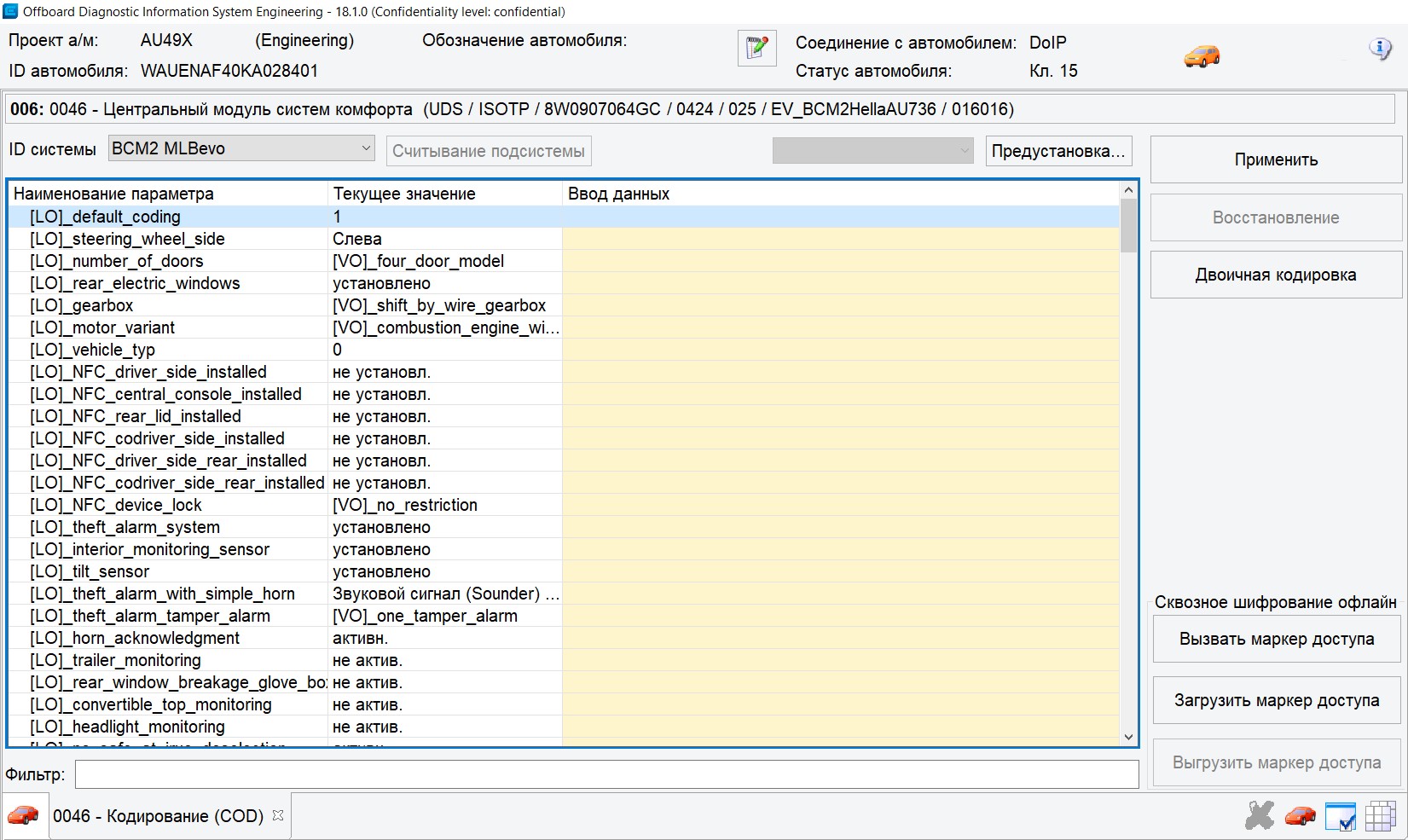Click the Вызвать маркер доступа button
1408x840 pixels.
point(1276,639)
